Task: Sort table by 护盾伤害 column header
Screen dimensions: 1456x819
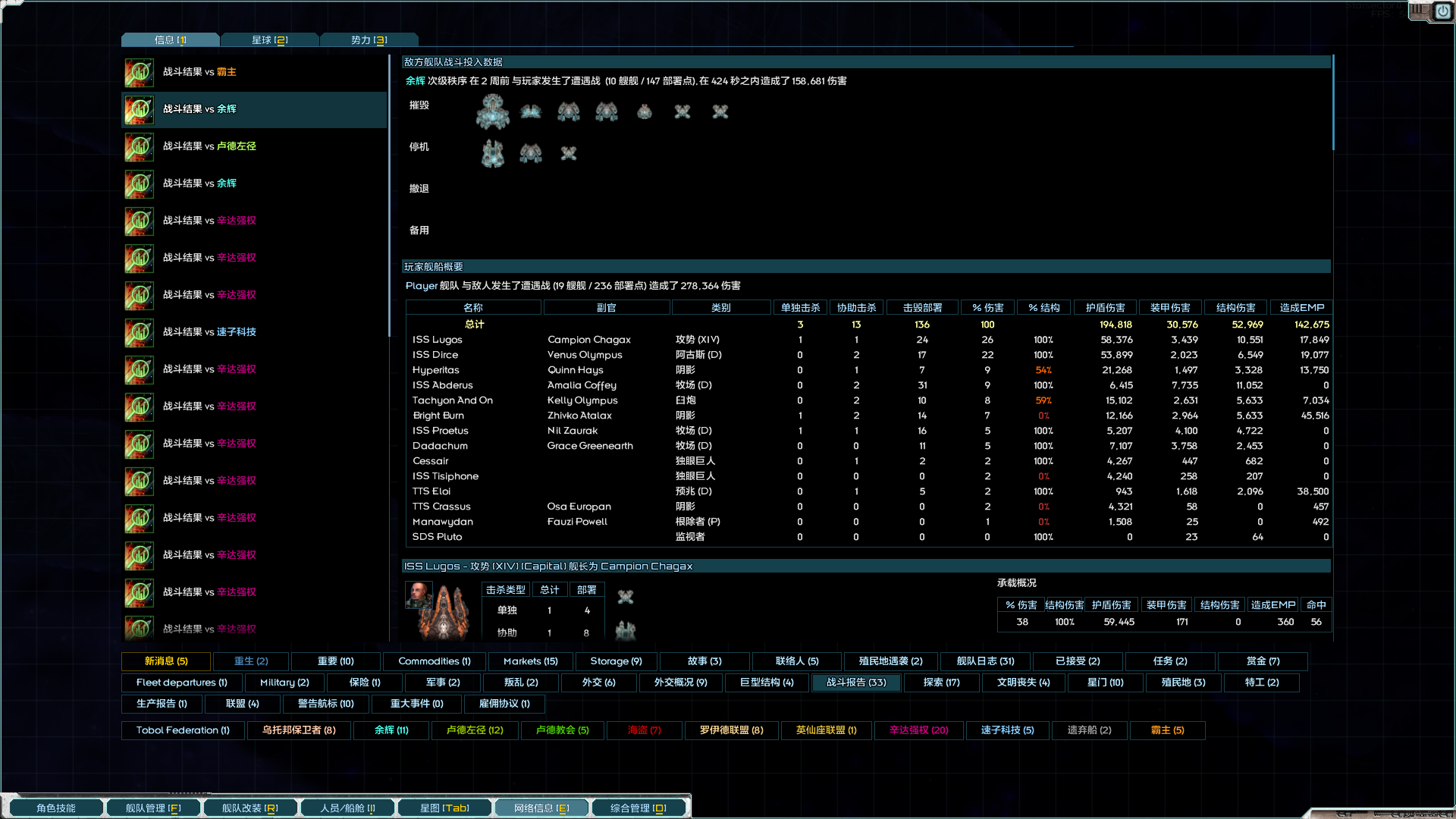Action: click(x=1105, y=308)
